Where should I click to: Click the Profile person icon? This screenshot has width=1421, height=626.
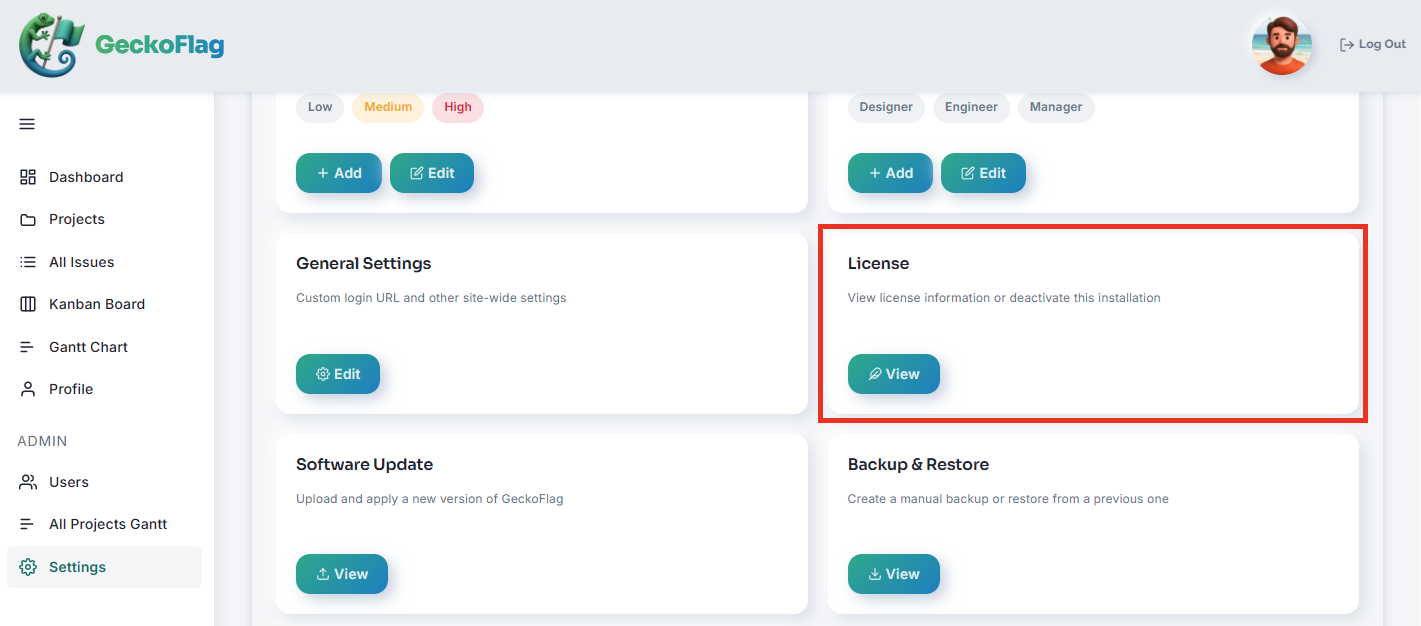28,389
